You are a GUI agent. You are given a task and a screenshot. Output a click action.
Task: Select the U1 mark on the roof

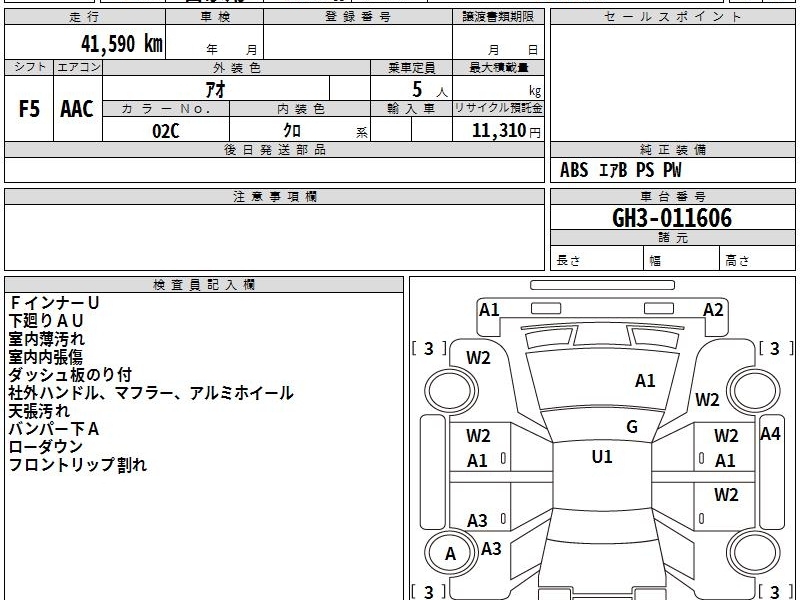tap(602, 457)
